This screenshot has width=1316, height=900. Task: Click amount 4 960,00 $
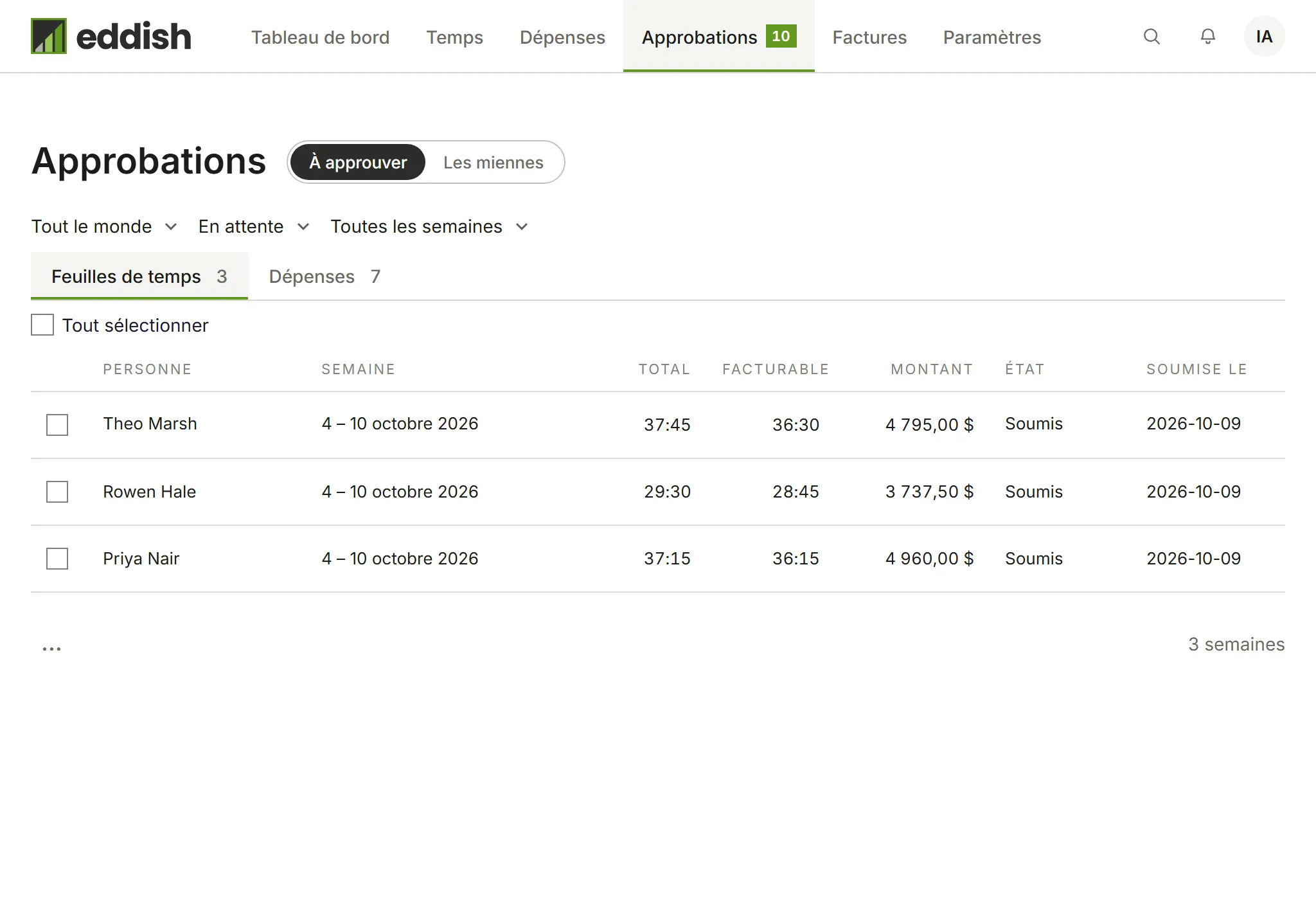pos(929,559)
